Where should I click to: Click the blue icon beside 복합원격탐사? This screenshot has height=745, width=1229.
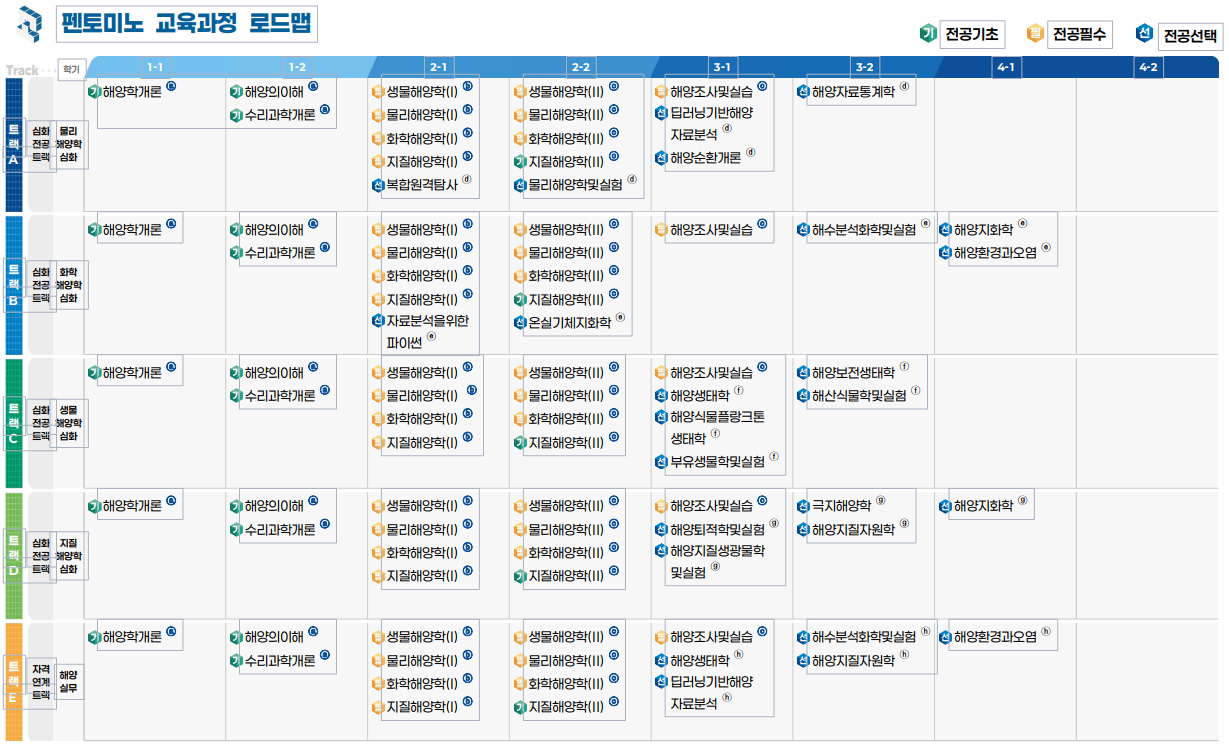378,185
